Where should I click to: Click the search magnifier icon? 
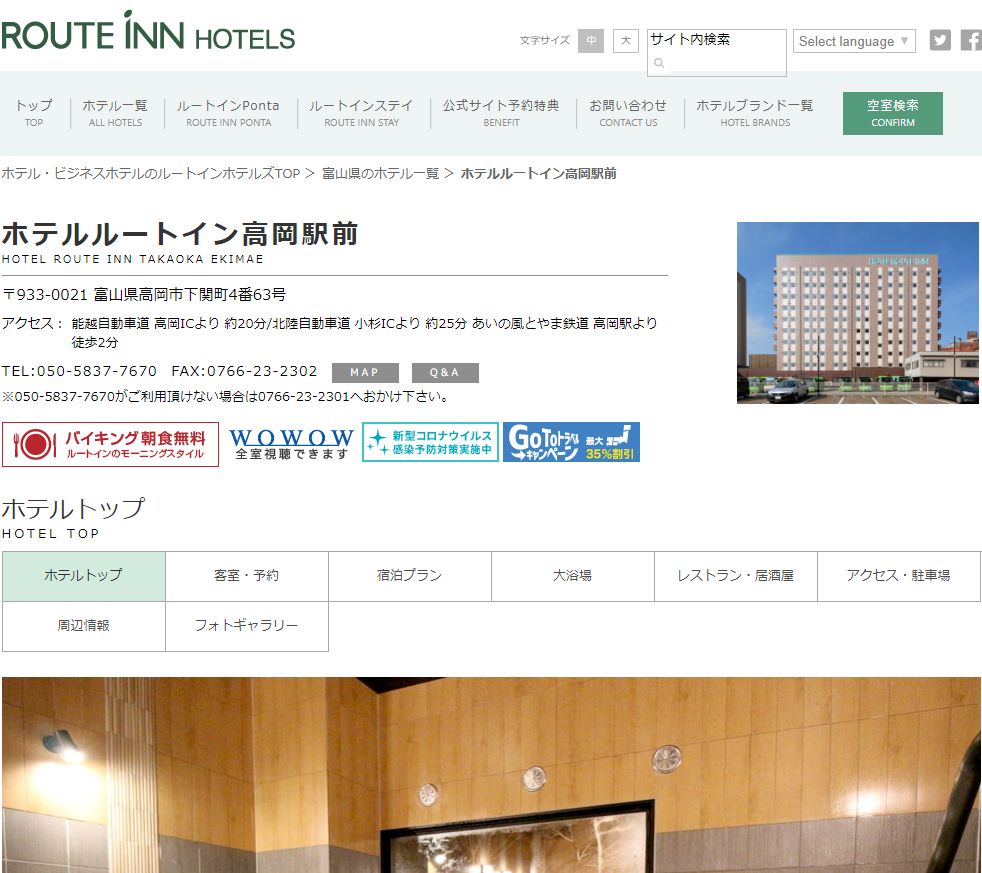pos(658,63)
